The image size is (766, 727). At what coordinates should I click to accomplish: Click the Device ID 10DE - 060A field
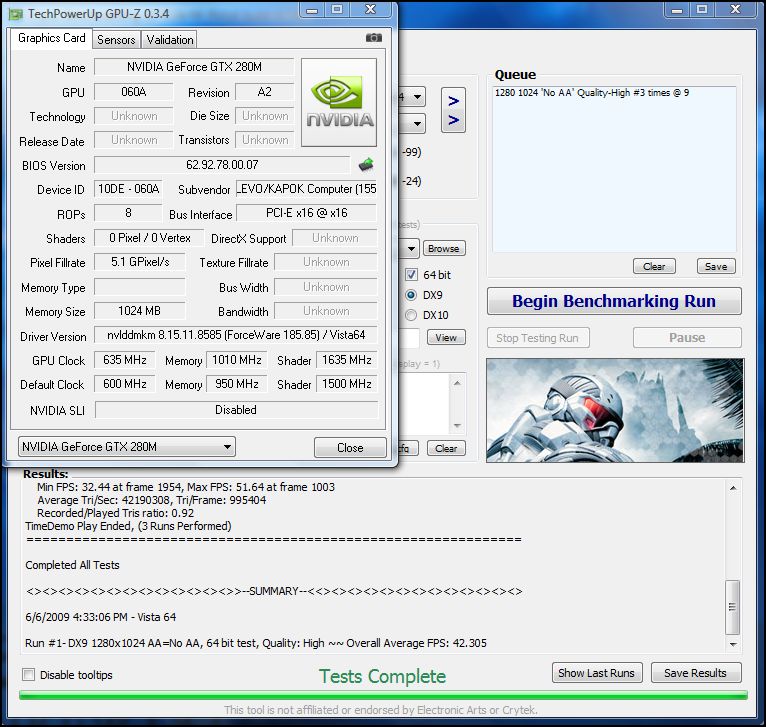click(x=128, y=189)
